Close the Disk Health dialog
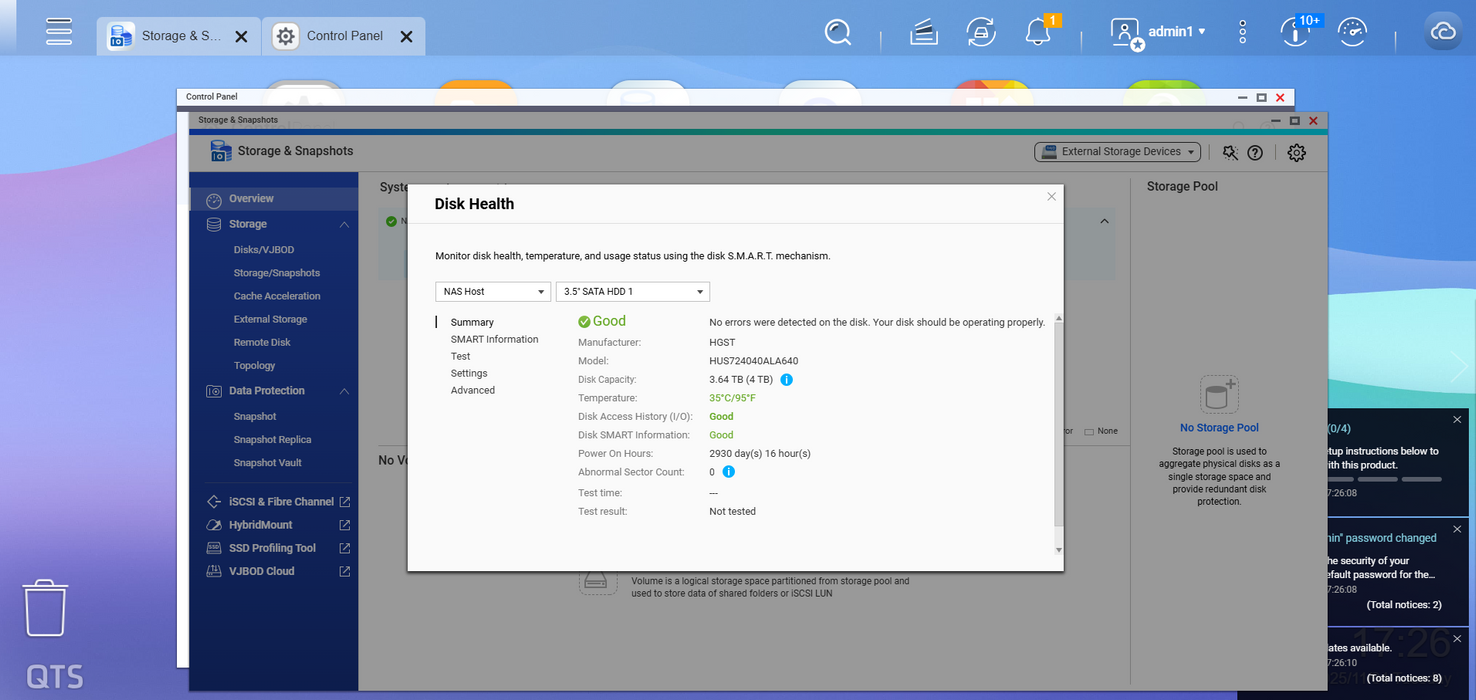1476x700 pixels. pyautogui.click(x=1051, y=197)
